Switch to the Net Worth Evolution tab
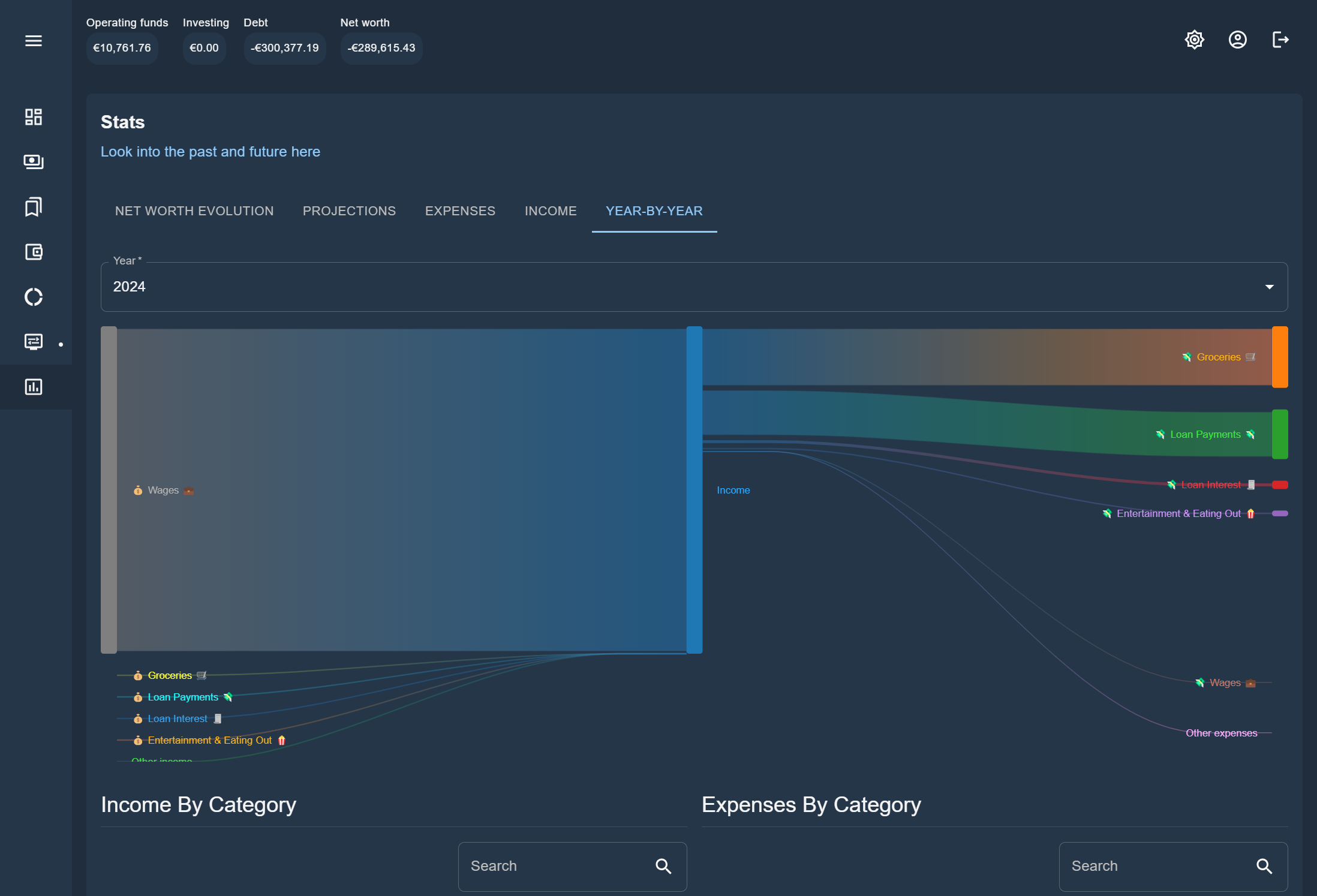Image resolution: width=1317 pixels, height=896 pixels. click(x=194, y=211)
